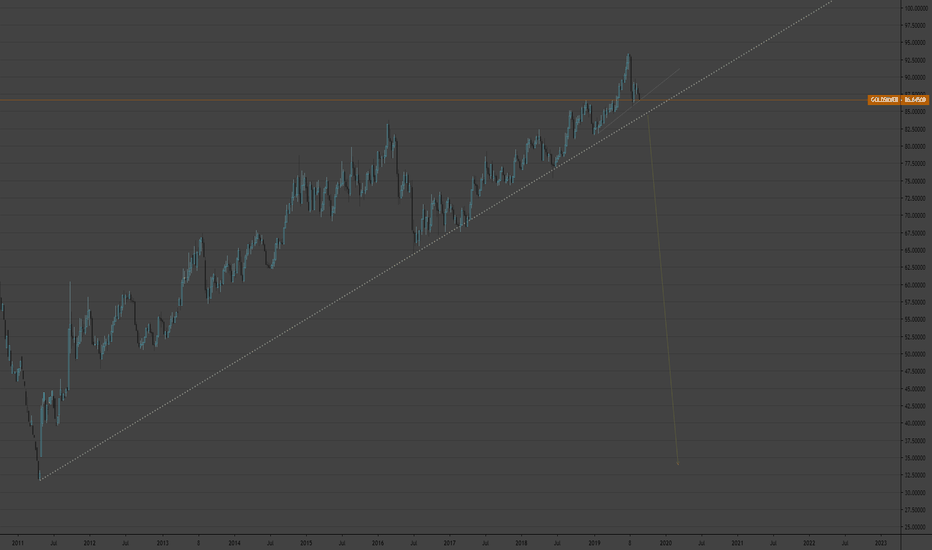Click the 2021 label on time axis

coord(738,543)
